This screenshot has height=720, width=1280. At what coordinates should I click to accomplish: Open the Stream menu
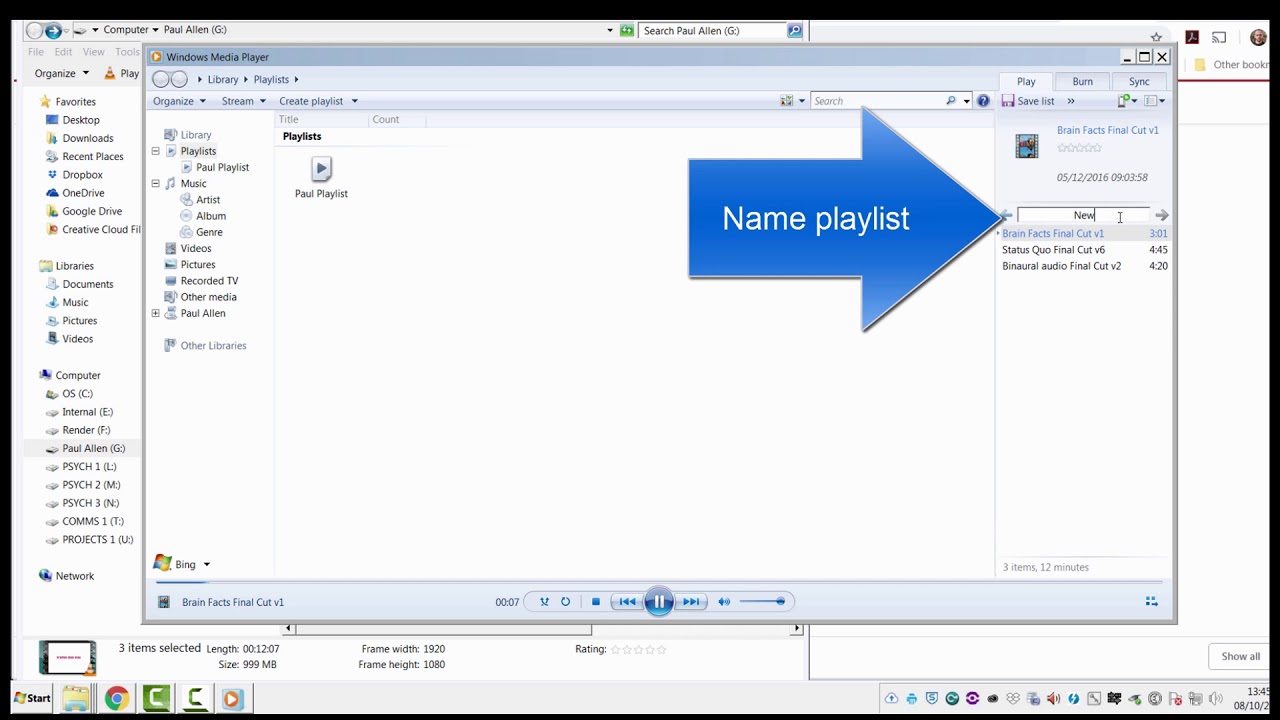click(244, 101)
